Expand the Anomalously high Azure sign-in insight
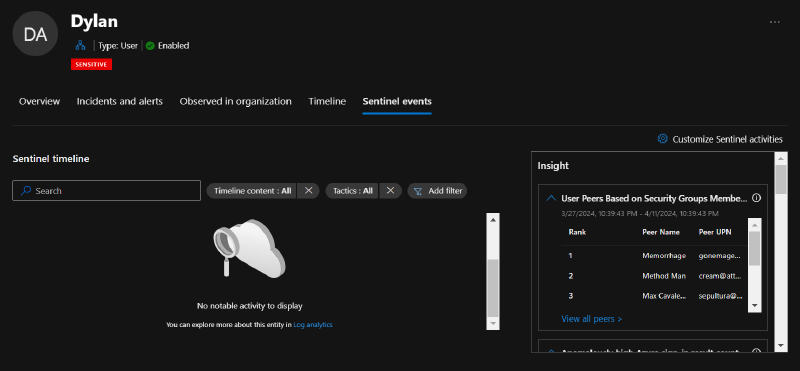The image size is (800, 371). click(x=551, y=351)
